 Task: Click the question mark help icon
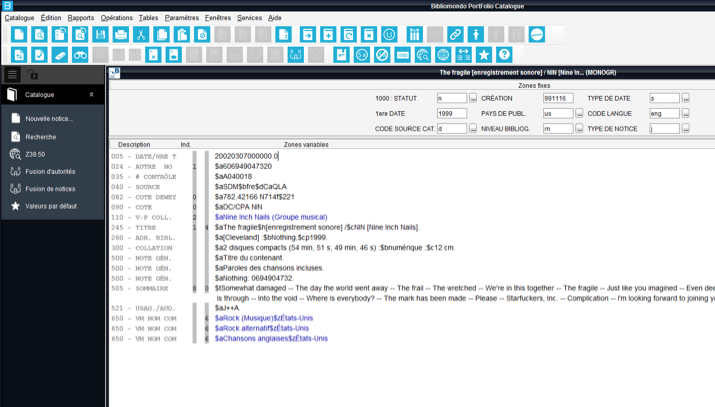pyautogui.click(x=504, y=55)
